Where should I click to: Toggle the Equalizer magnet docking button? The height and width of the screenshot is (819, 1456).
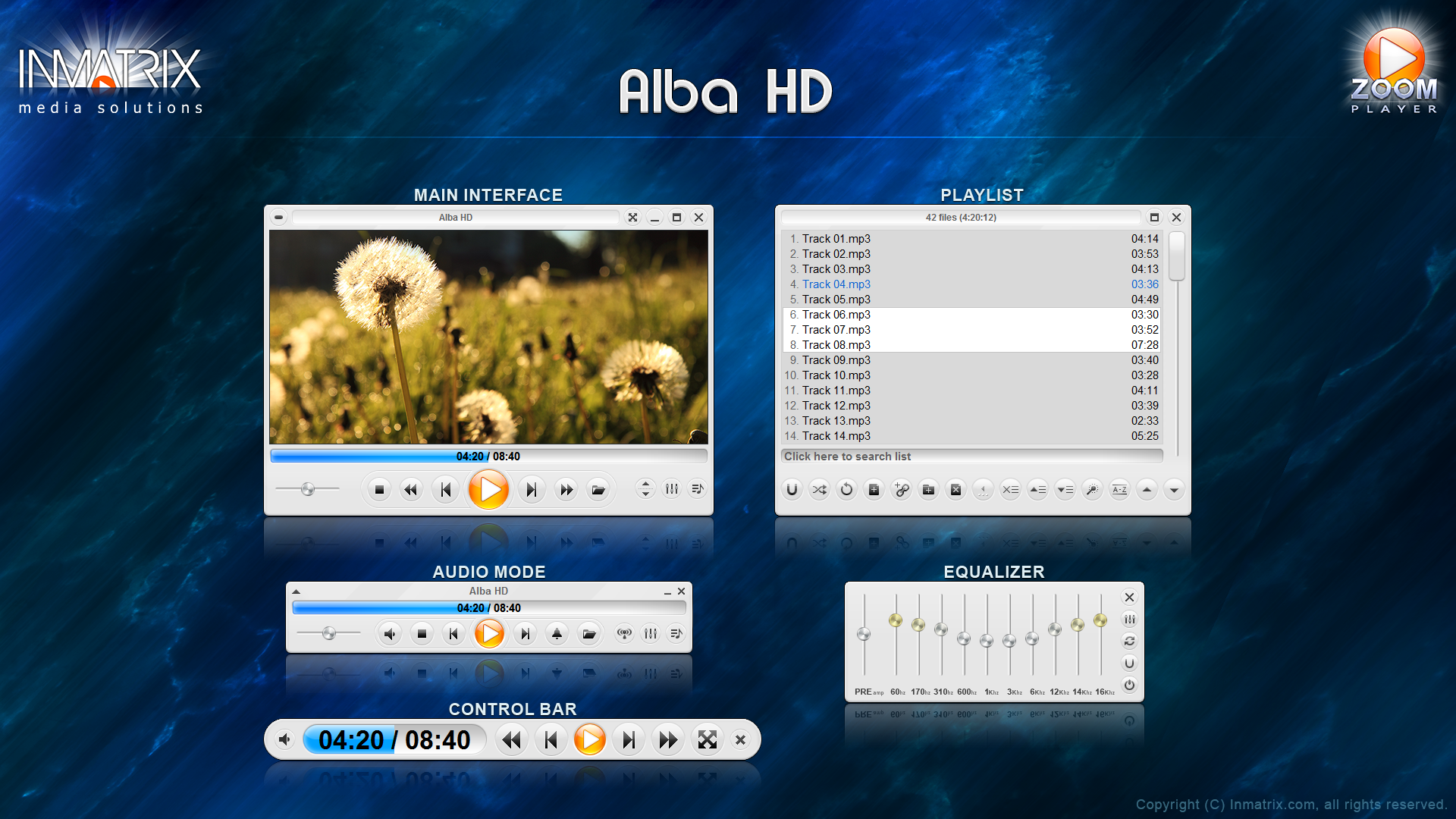[1129, 664]
